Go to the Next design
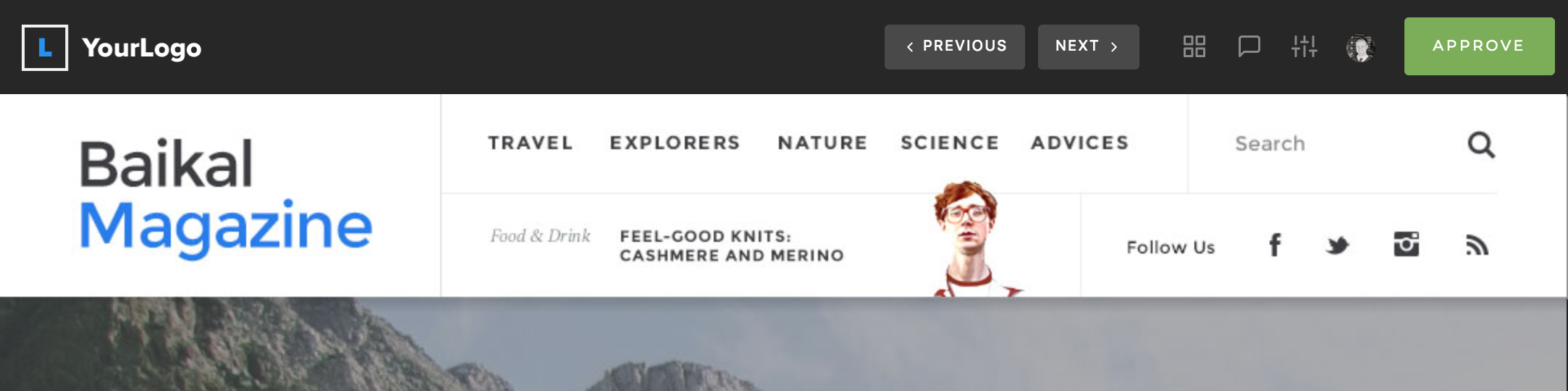The image size is (1568, 391). (1089, 47)
